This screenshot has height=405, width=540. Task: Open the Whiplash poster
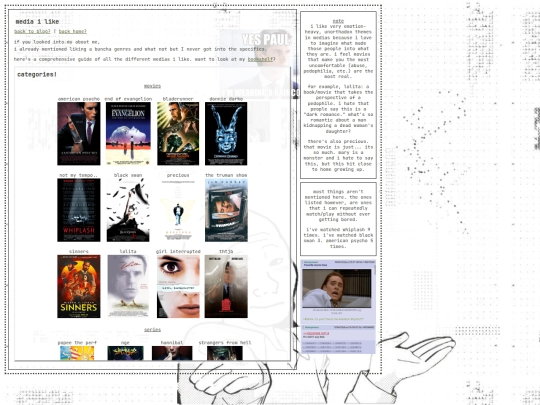pyautogui.click(x=79, y=210)
